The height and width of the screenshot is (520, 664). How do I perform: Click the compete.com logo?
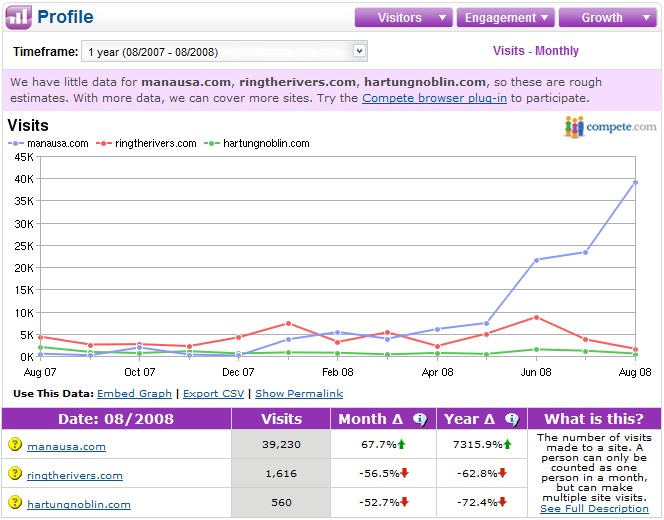(x=610, y=127)
